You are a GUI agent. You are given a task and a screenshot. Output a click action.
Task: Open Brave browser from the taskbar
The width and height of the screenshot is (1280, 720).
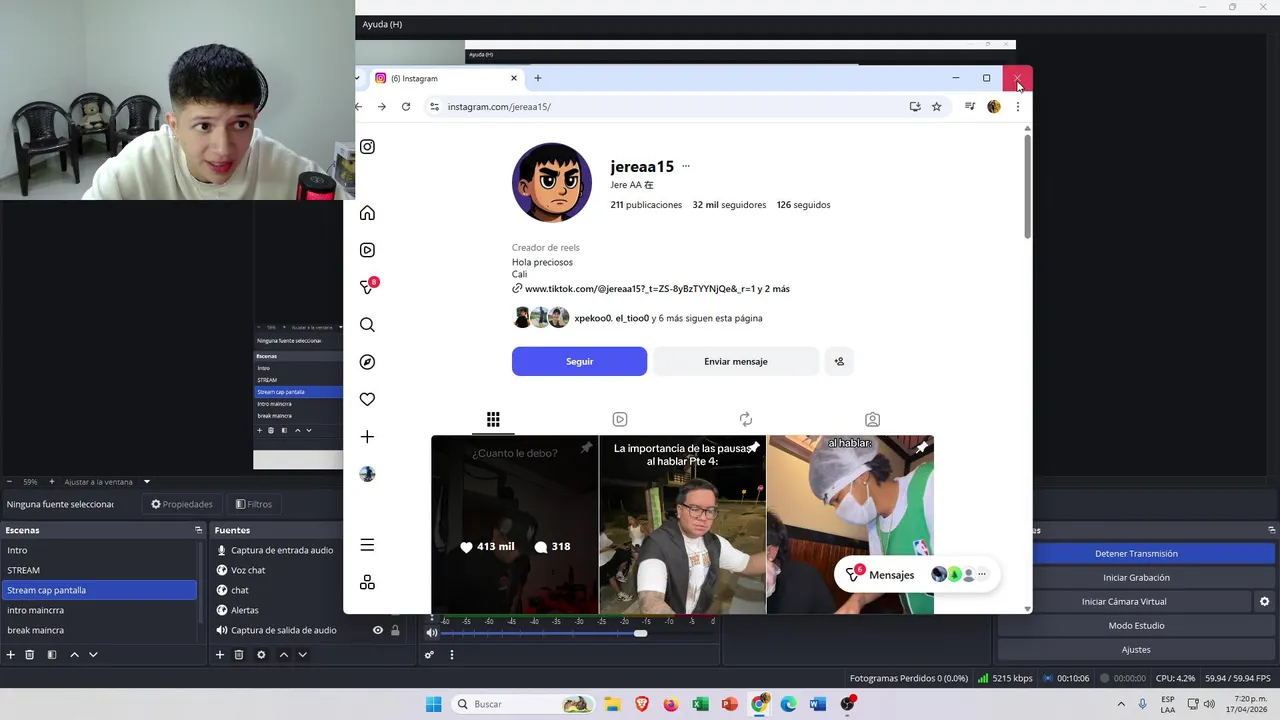pyautogui.click(x=641, y=704)
